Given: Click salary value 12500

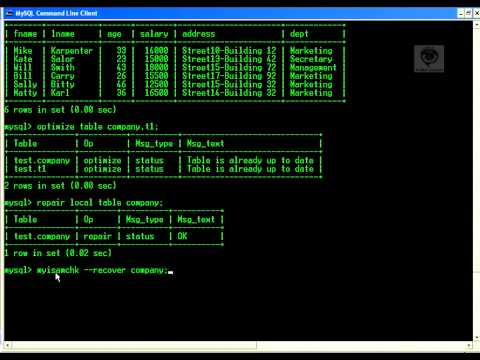Looking at the screenshot, I should click(x=156, y=84).
